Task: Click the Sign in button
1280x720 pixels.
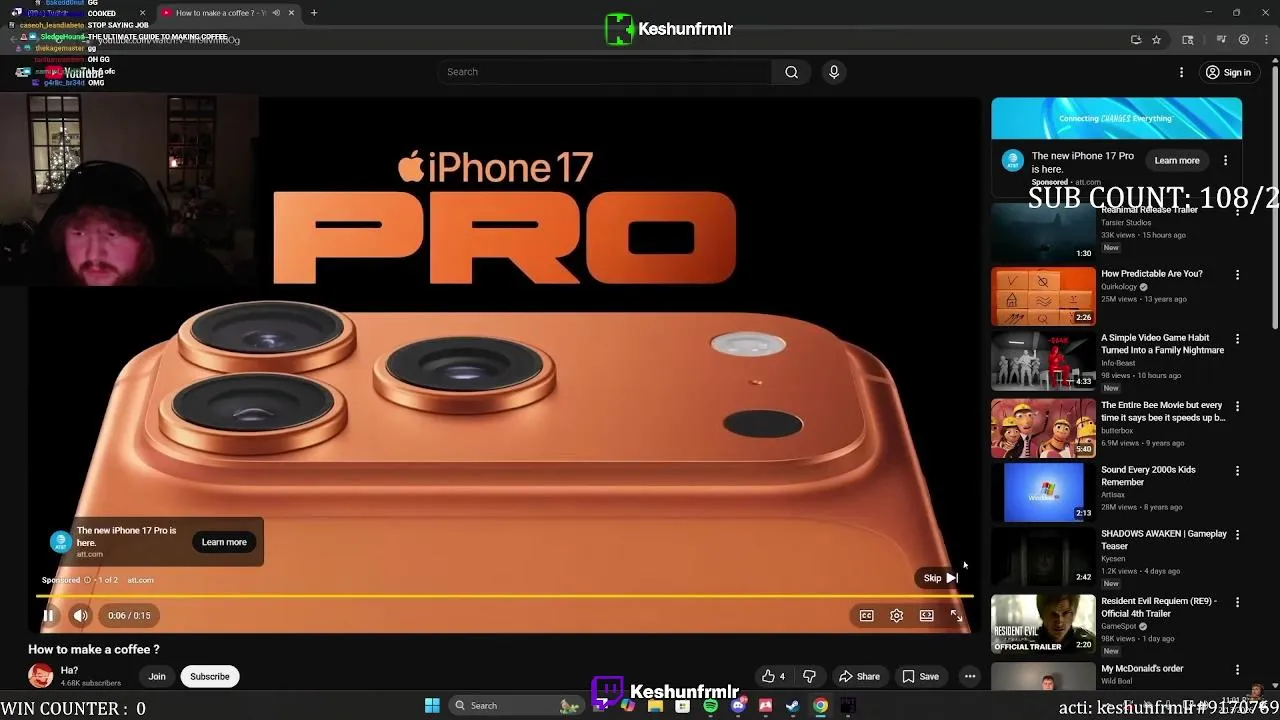Action: click(x=1228, y=72)
